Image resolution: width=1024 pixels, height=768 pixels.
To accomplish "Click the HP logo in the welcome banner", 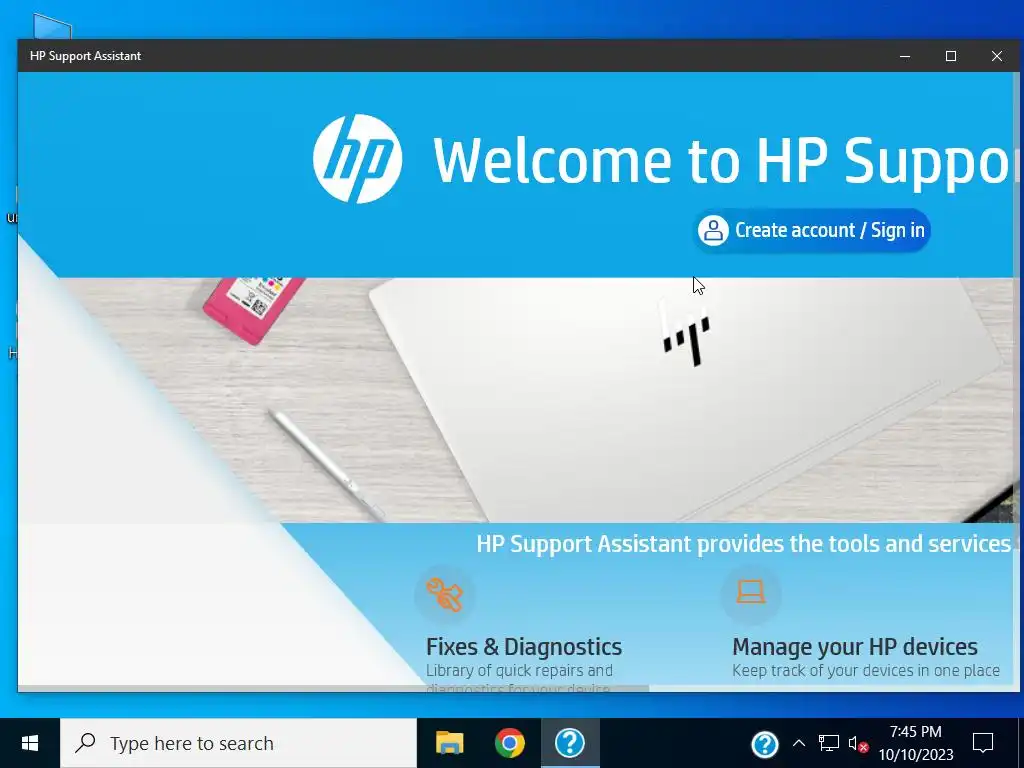I will pos(357,159).
